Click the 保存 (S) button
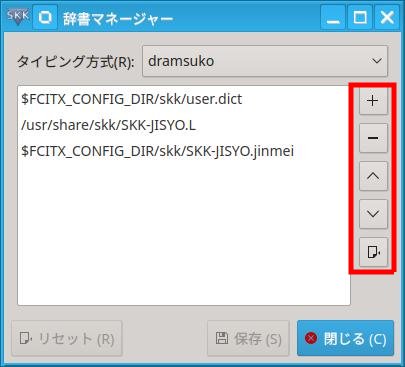 pos(248,339)
